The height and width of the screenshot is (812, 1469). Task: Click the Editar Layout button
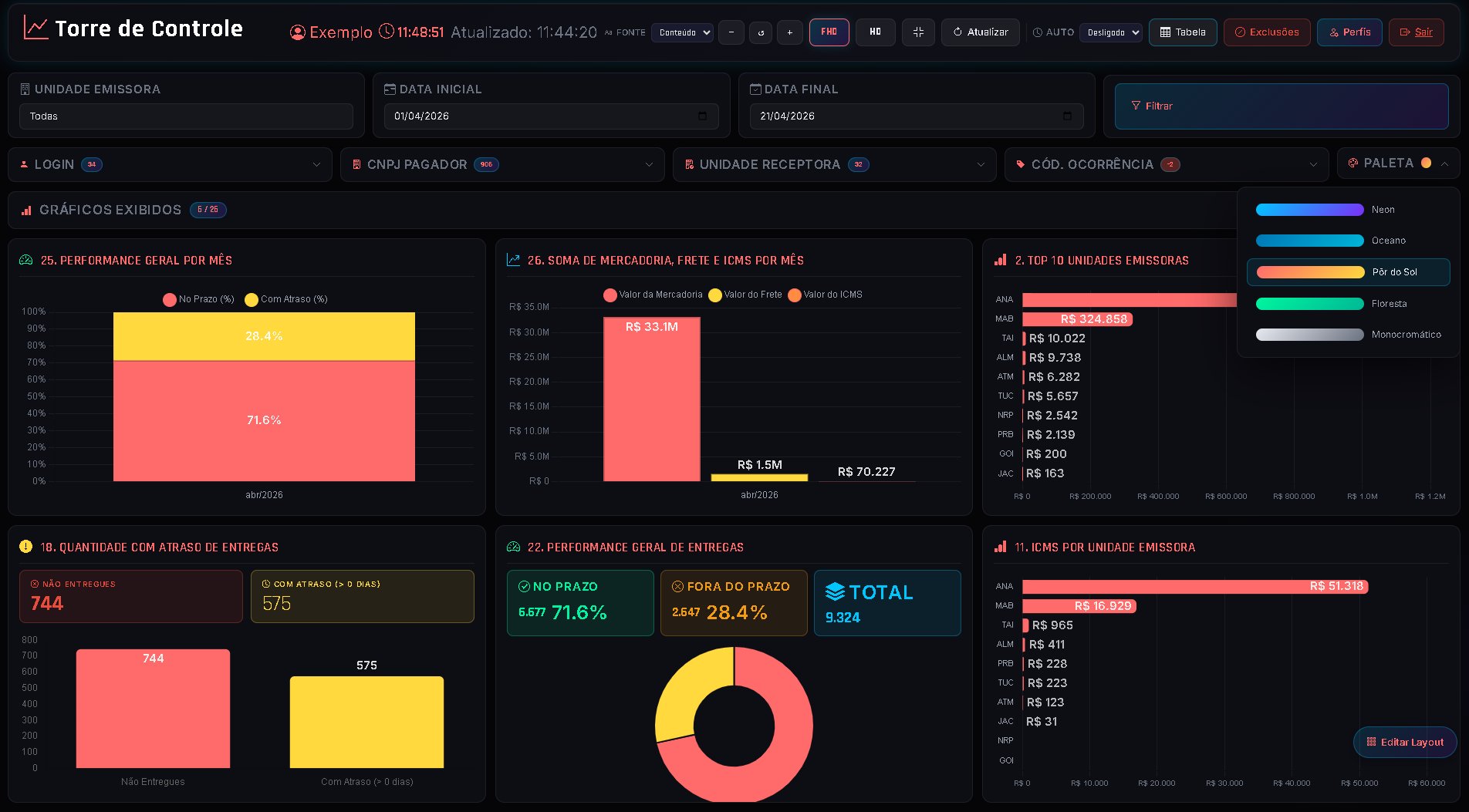1405,742
